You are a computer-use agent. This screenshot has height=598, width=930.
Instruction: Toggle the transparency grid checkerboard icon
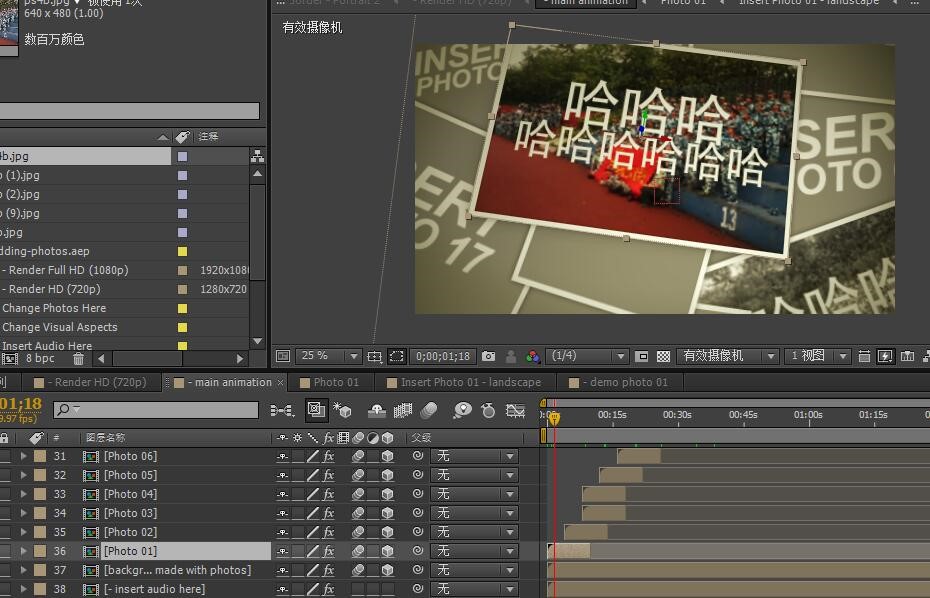coord(663,356)
